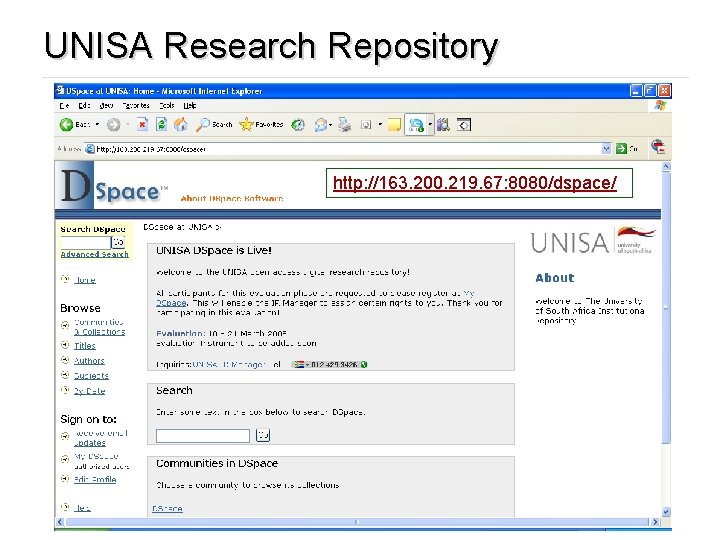Open the Edit menu
This screenshot has width=720, height=540.
pyautogui.click(x=84, y=106)
